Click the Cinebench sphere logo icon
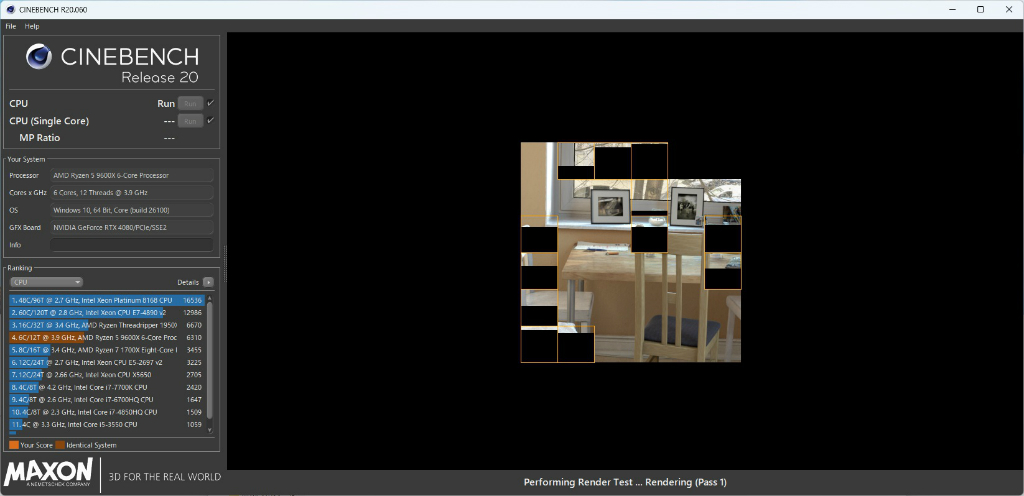1024x496 pixels. (39, 57)
